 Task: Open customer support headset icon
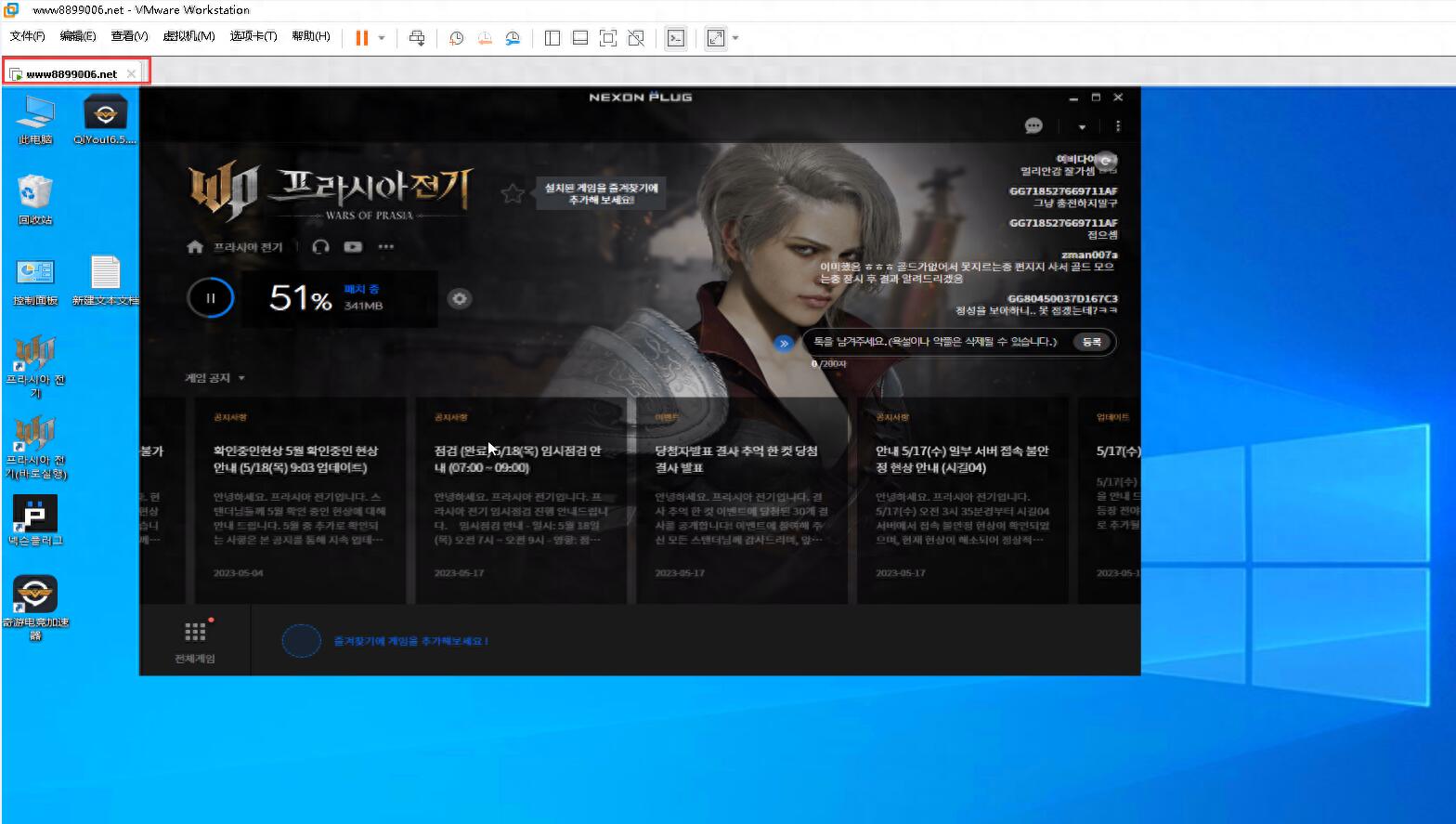(321, 247)
